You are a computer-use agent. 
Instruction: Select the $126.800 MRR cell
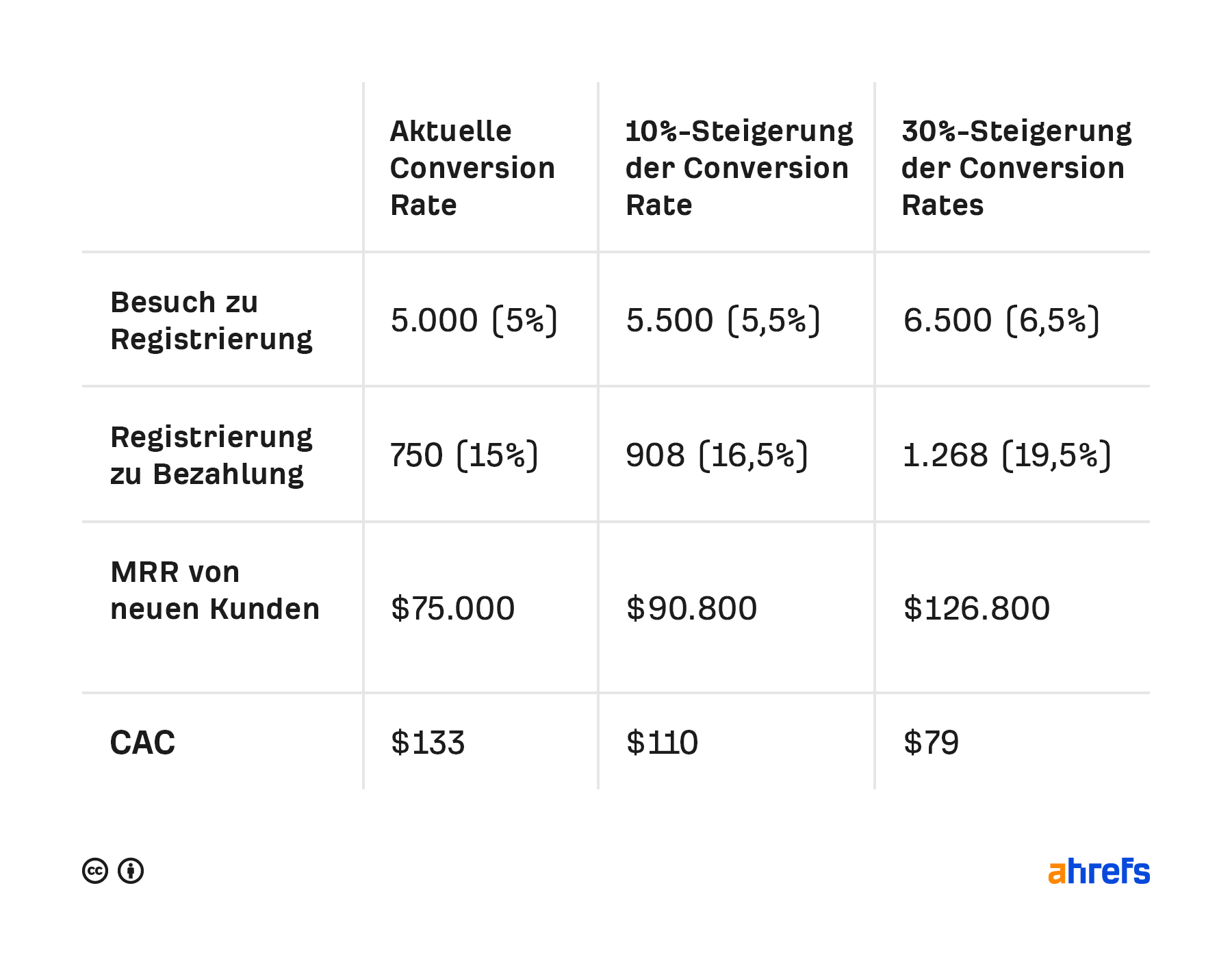[976, 608]
